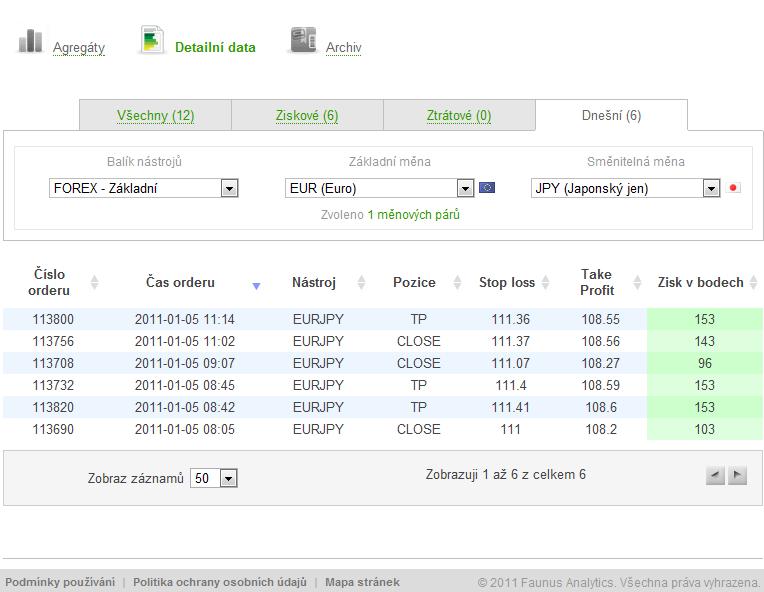Click Číslo orderu column header
764x592 pixels.
[49, 282]
